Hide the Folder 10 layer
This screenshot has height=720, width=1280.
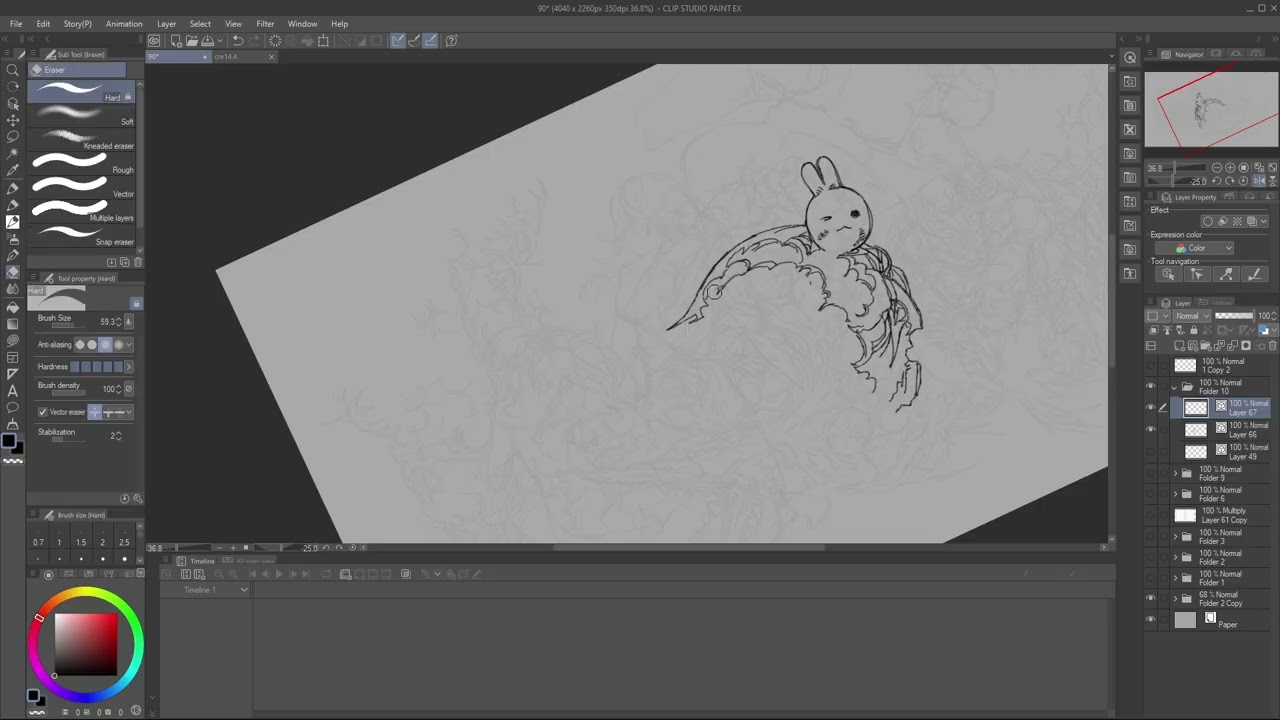(1150, 387)
